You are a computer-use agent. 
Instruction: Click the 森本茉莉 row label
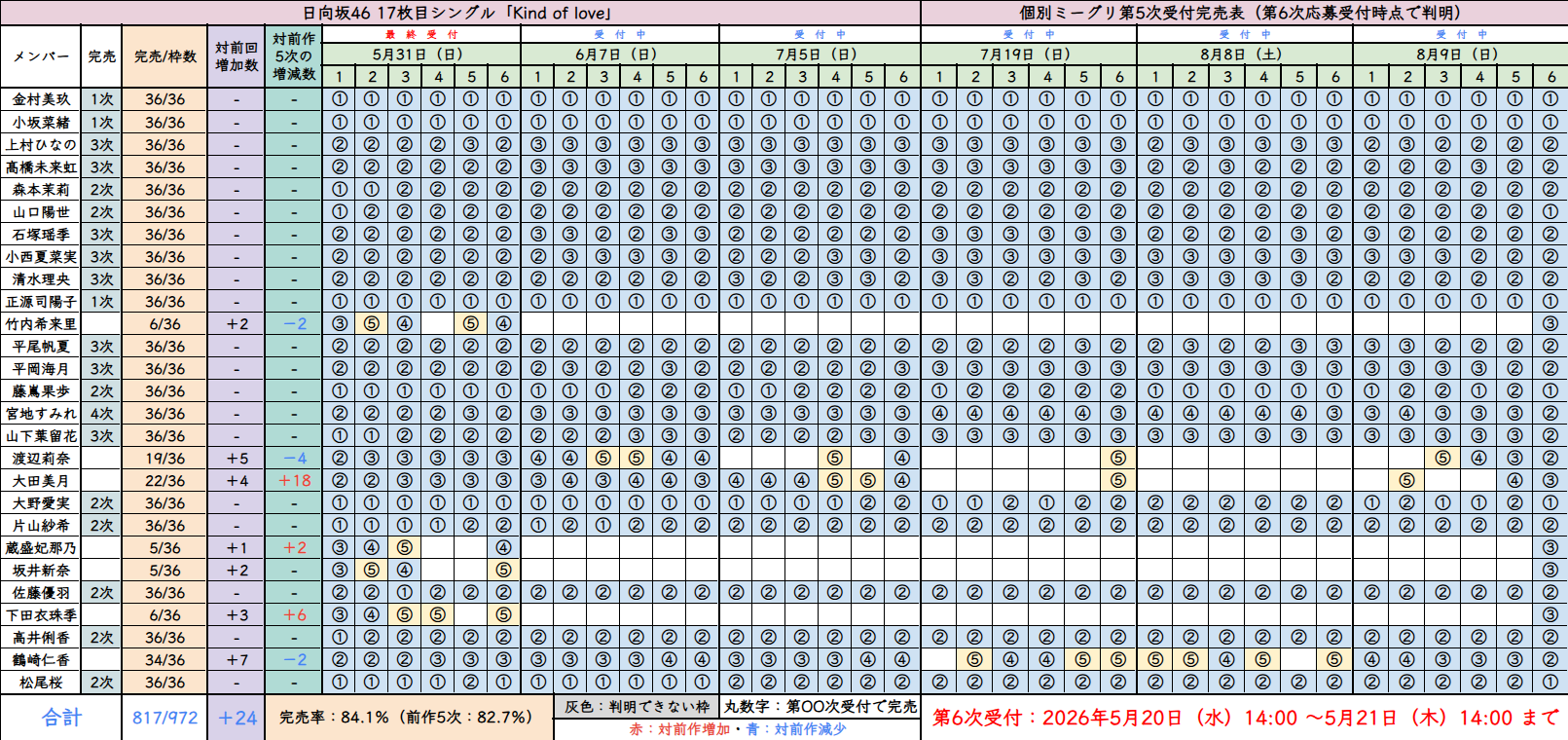tap(41, 189)
